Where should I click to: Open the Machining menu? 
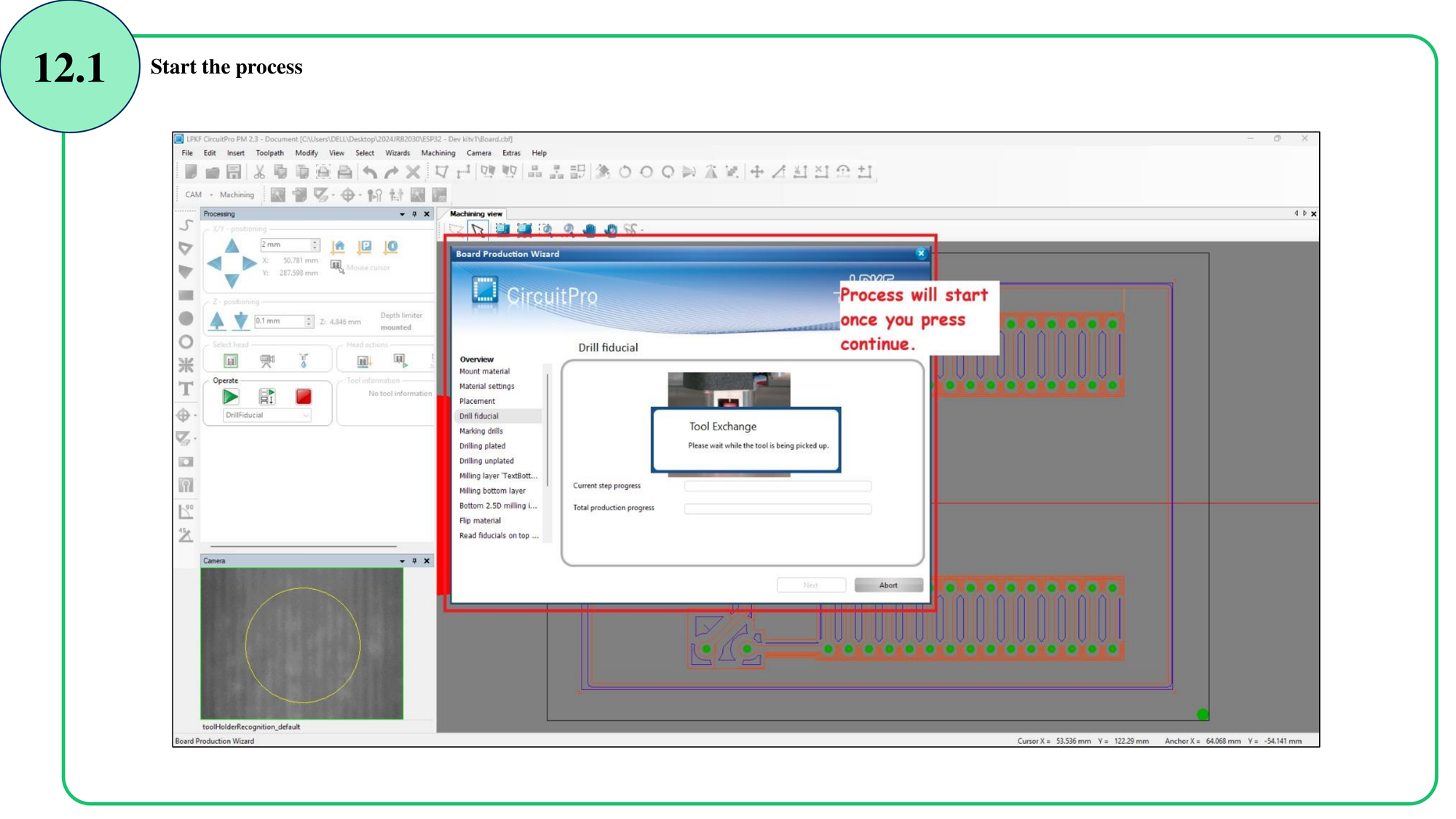(x=438, y=153)
